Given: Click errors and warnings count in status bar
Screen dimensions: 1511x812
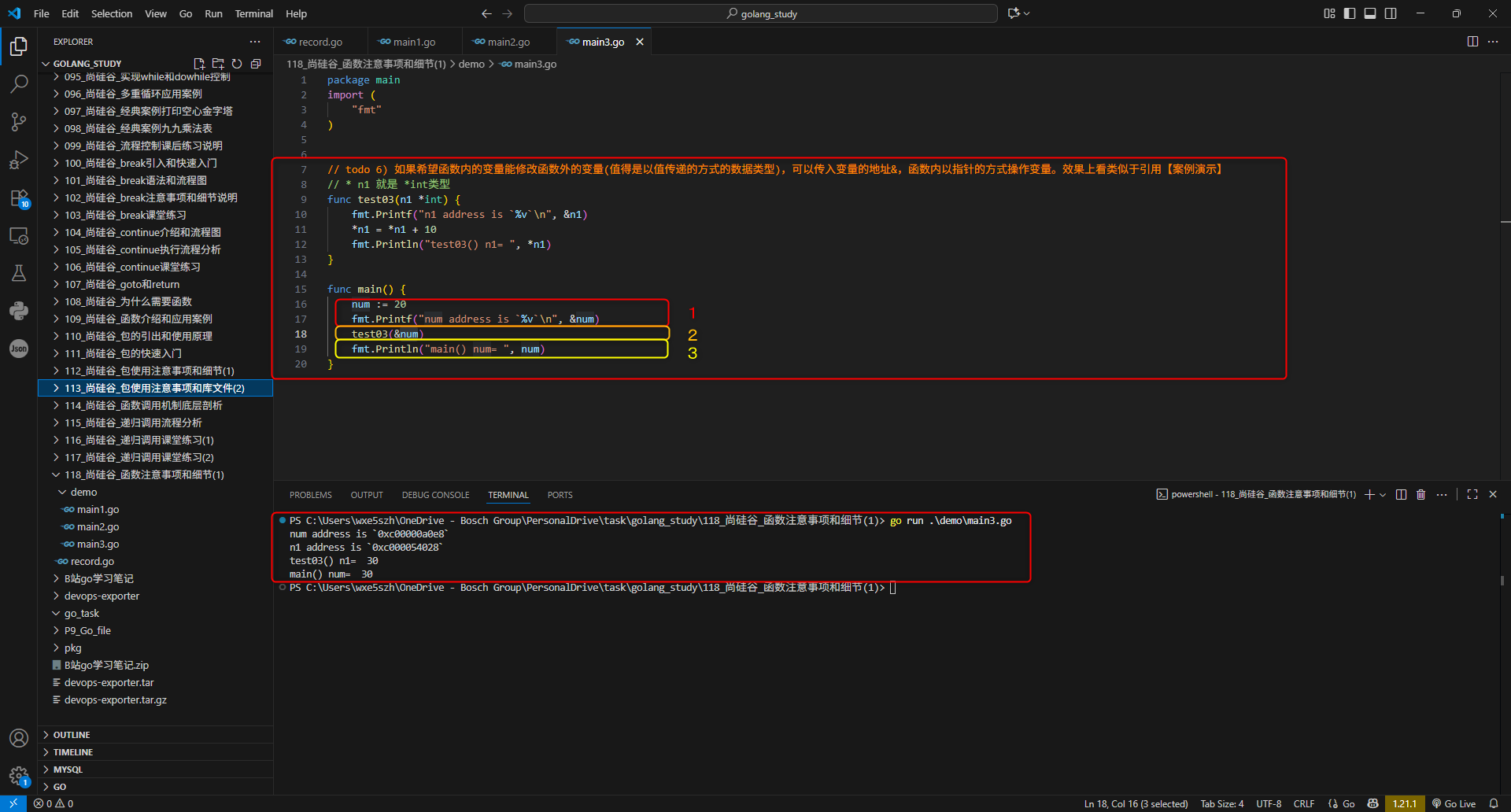Looking at the screenshot, I should tap(54, 804).
